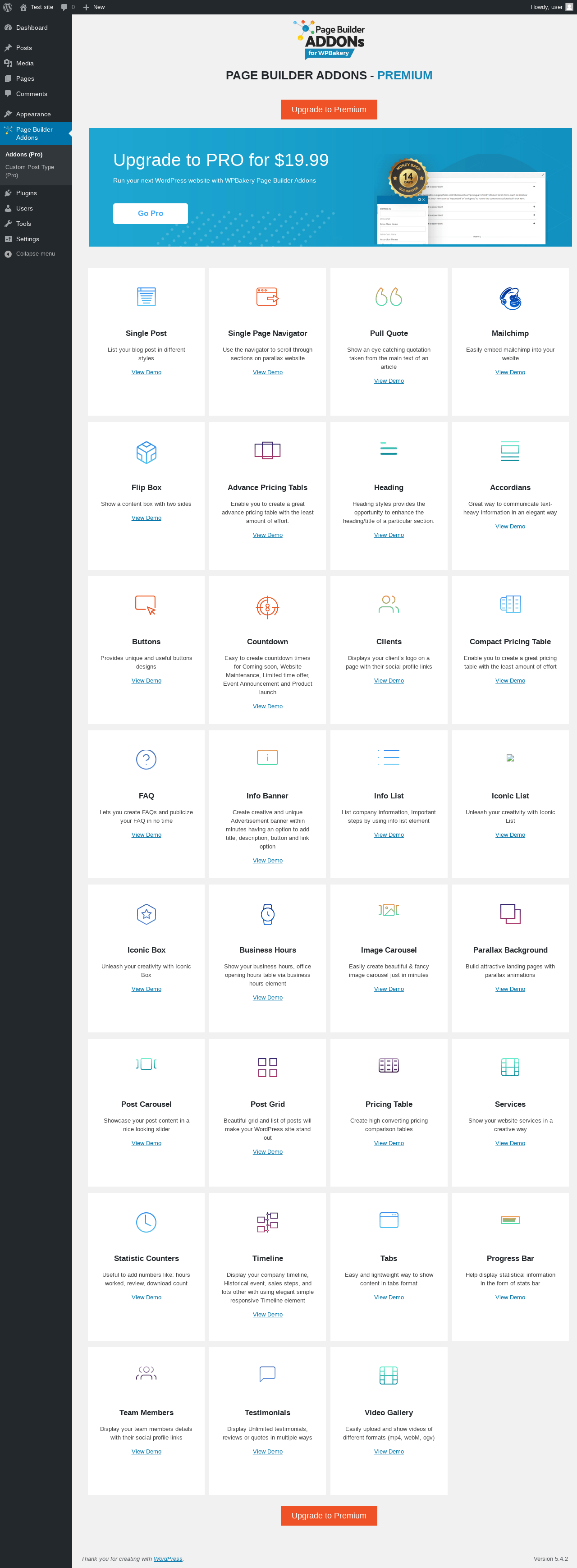Click the Pricing Table icon

[388, 1065]
